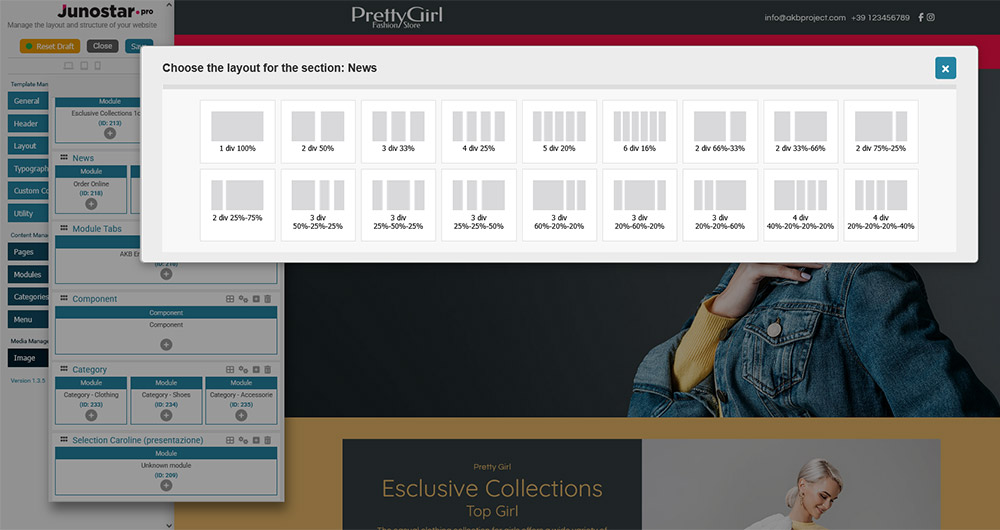Screen dimensions: 1000x530
Task: Add module under Category - Clothing
Action: (x=91, y=414)
